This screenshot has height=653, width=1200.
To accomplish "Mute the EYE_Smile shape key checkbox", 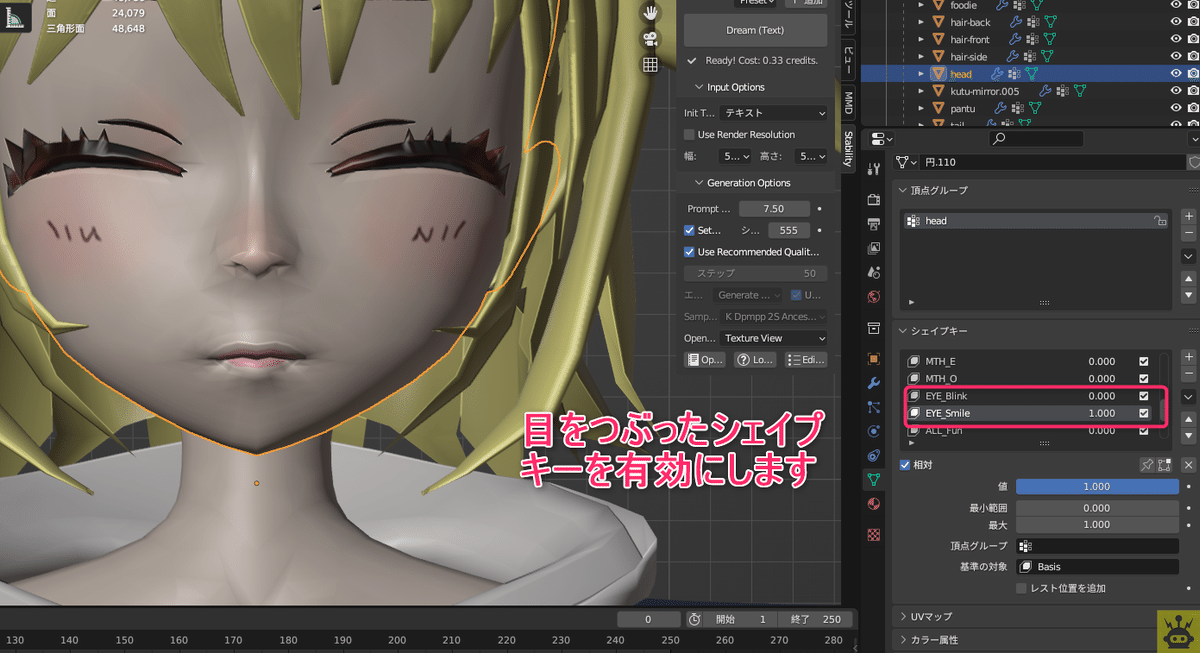I will click(x=1144, y=413).
